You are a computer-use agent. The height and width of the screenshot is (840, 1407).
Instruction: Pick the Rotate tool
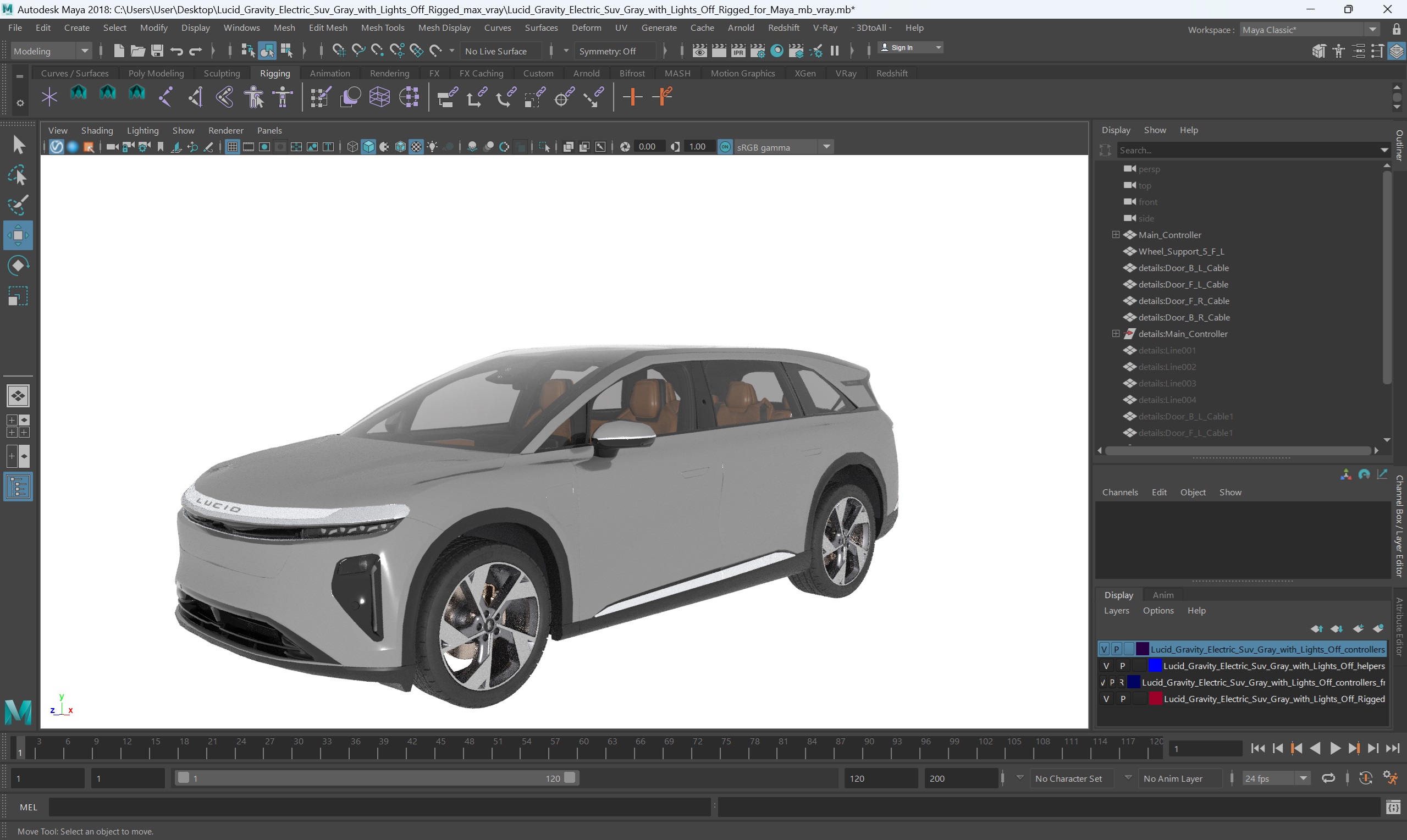[18, 266]
